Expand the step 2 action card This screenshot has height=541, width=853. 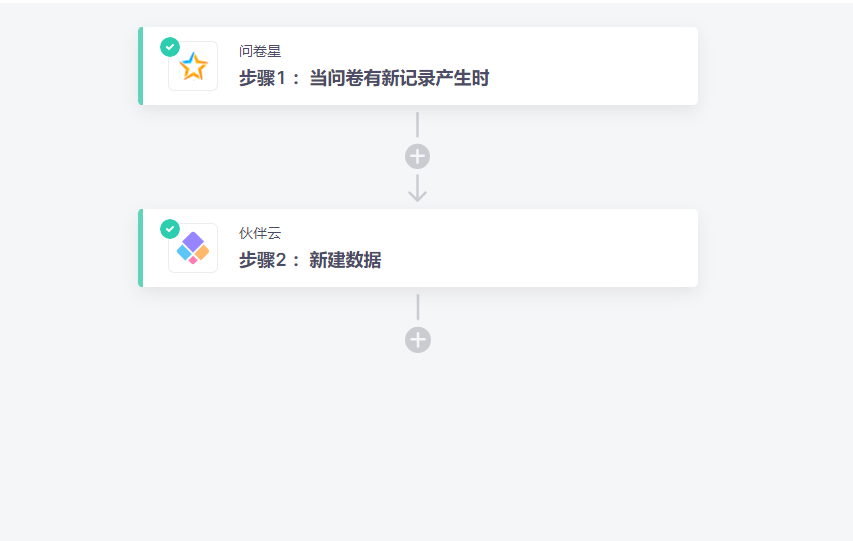[x=418, y=248]
